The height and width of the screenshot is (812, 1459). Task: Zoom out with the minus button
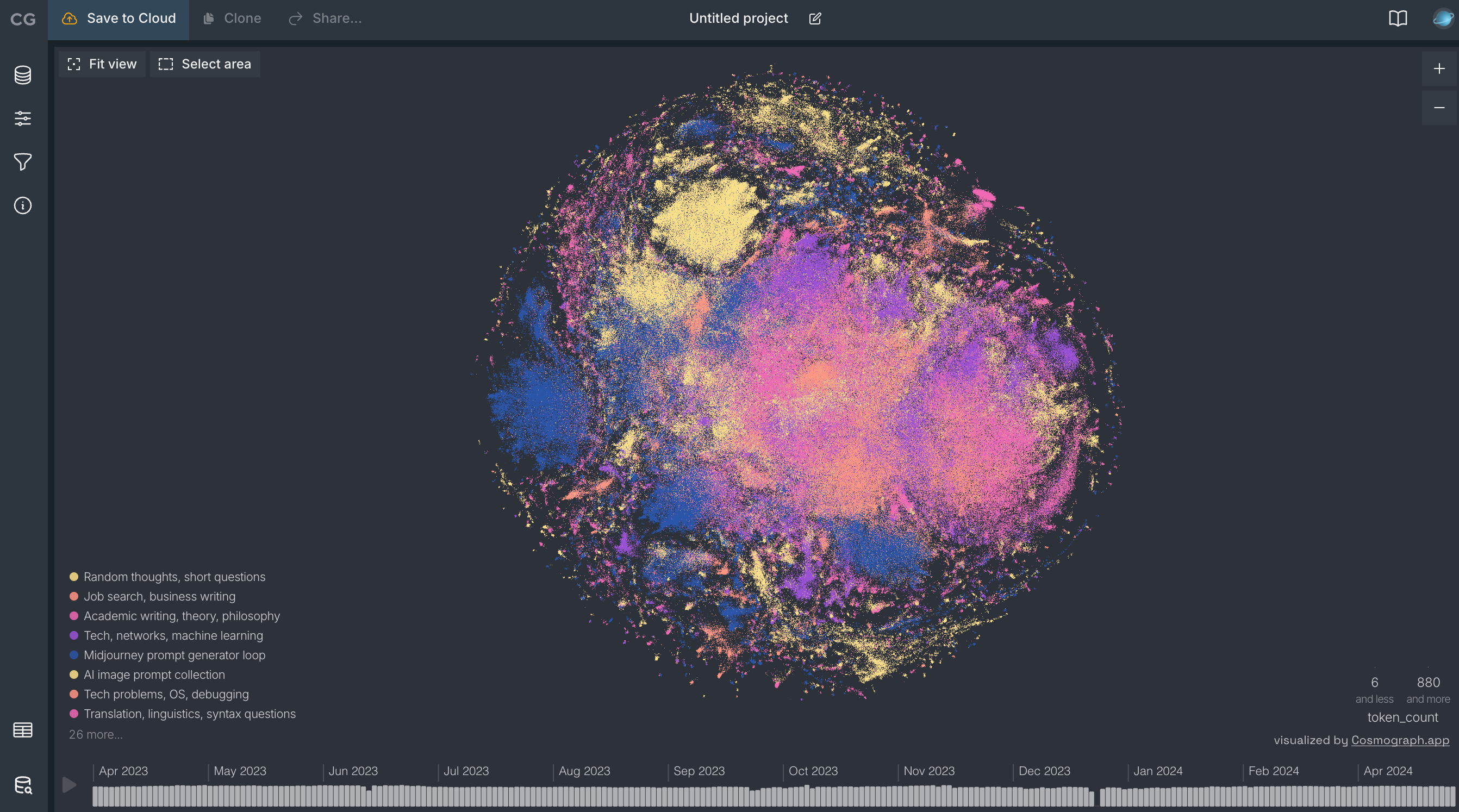point(1439,108)
